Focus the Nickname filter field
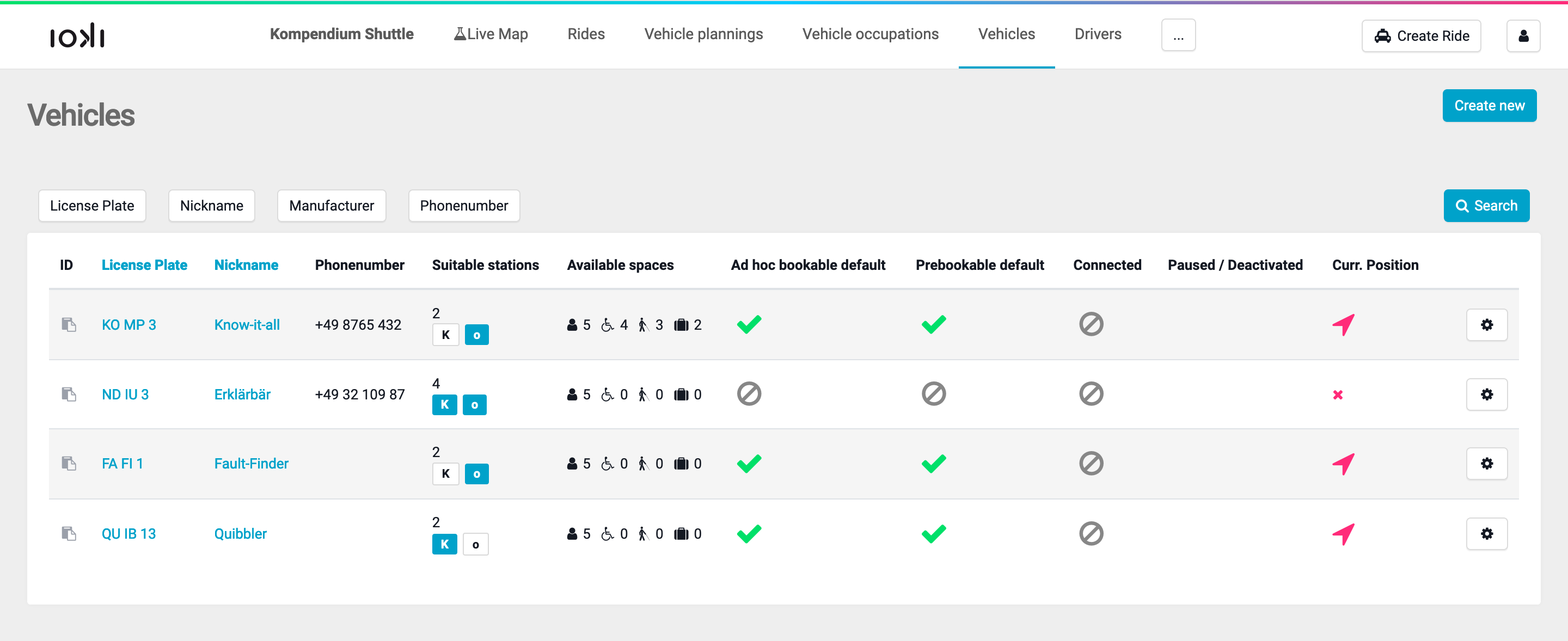The image size is (1568, 641). (211, 206)
